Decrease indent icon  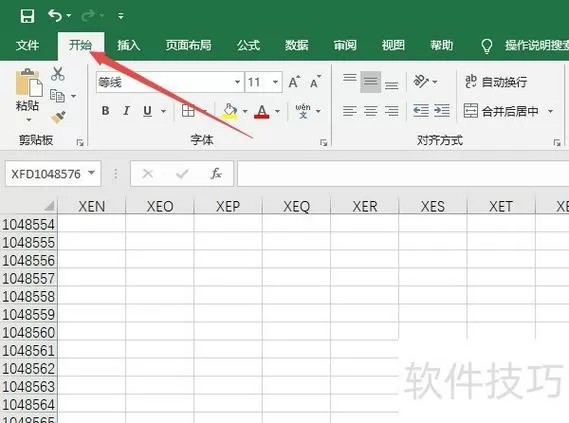421,111
